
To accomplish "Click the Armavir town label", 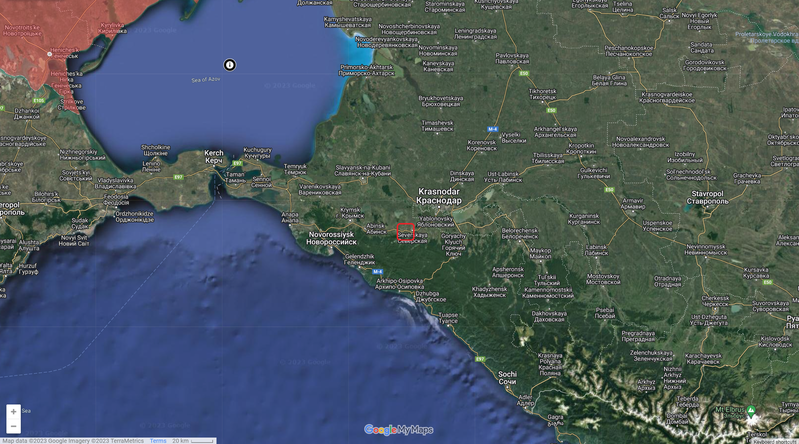I will point(632,203).
